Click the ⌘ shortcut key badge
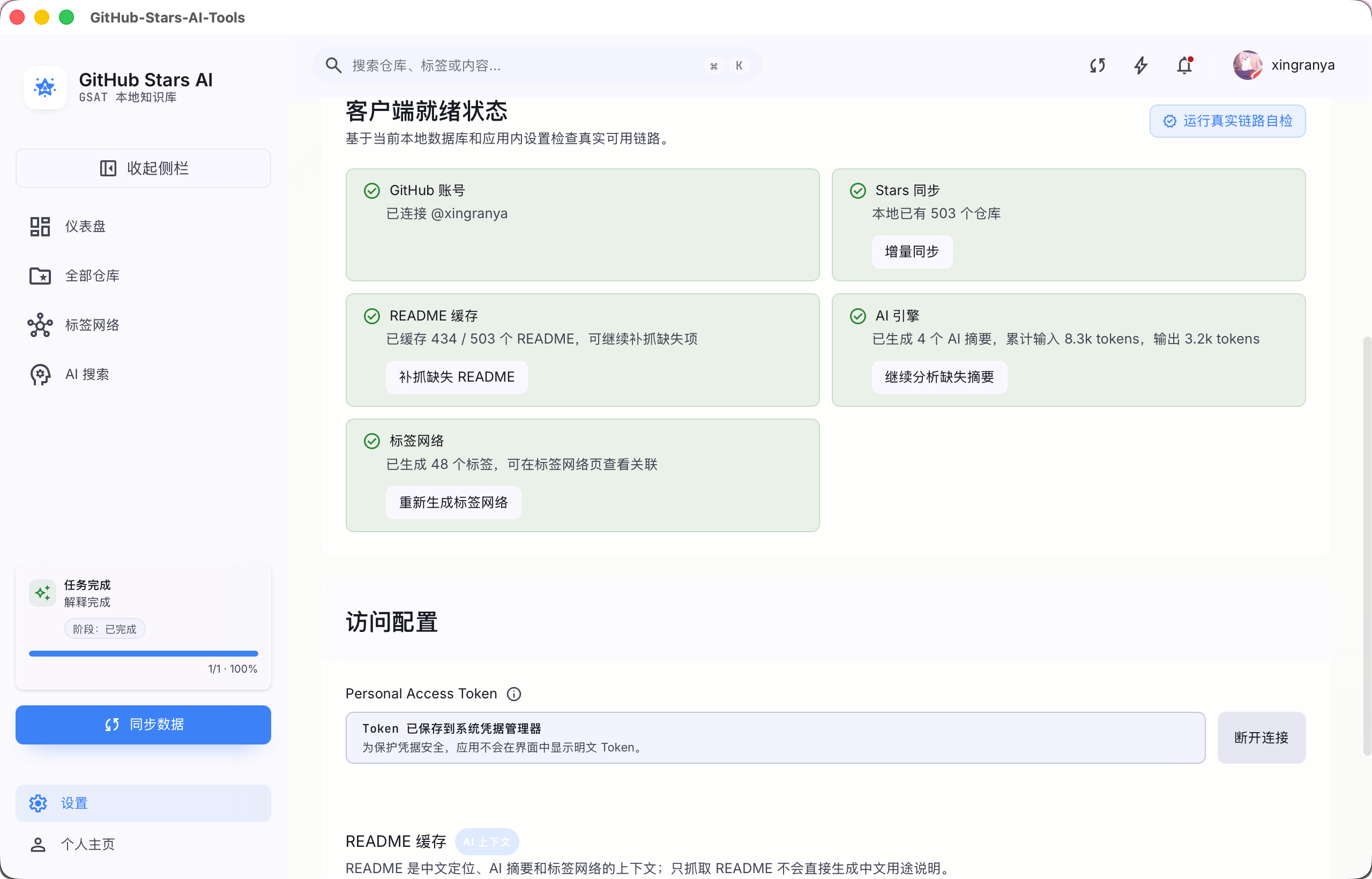Viewport: 1372px width, 879px height. coord(713,65)
